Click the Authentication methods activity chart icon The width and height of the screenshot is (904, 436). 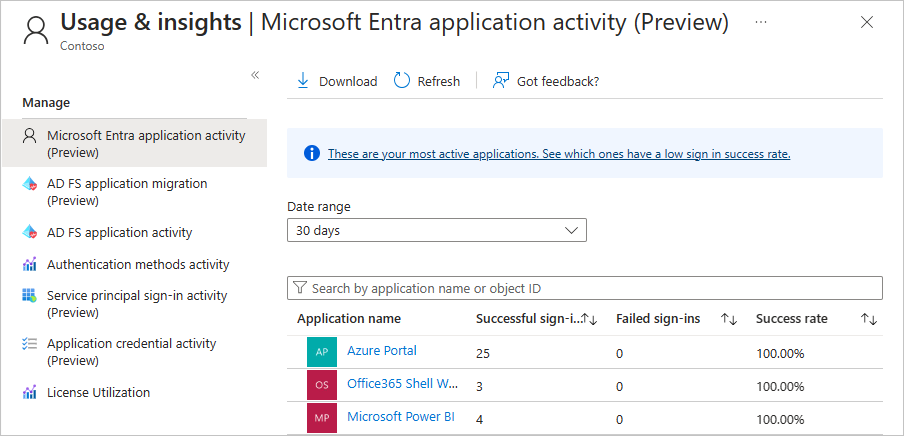point(29,264)
